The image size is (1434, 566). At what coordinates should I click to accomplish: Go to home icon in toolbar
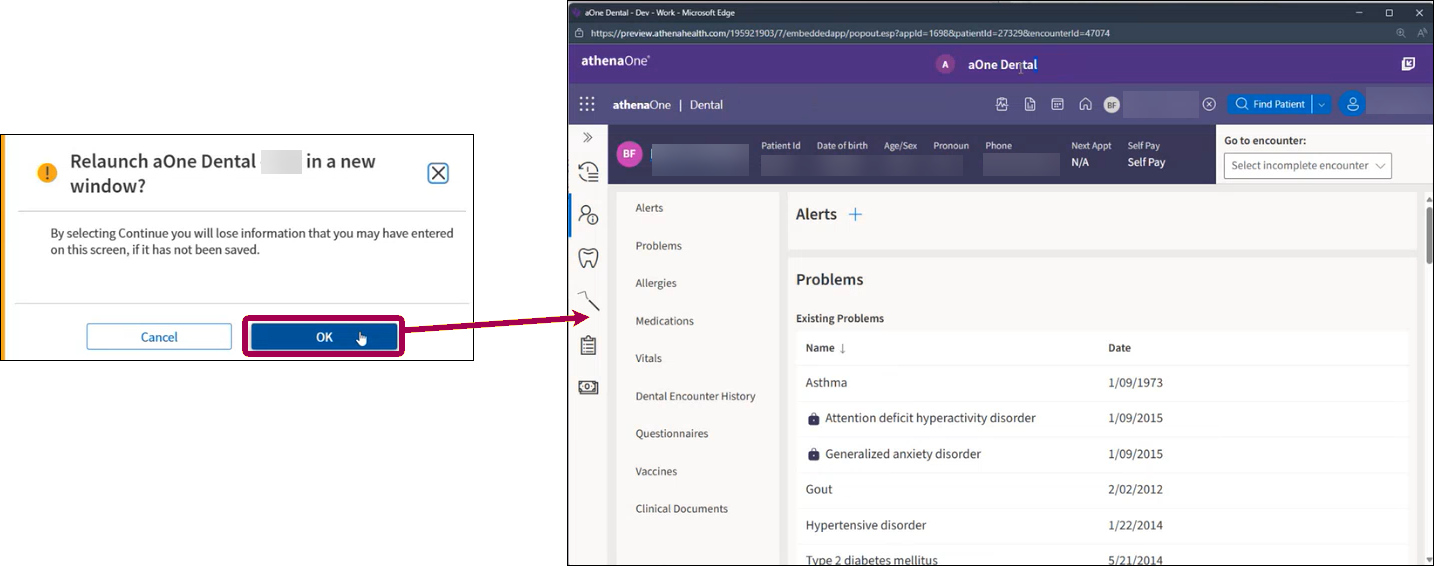click(x=1085, y=104)
